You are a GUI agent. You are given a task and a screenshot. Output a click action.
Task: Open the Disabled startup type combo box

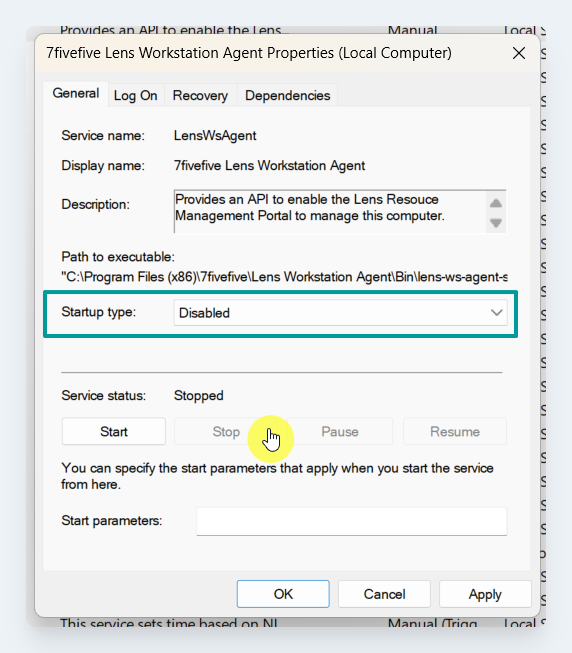click(x=340, y=312)
